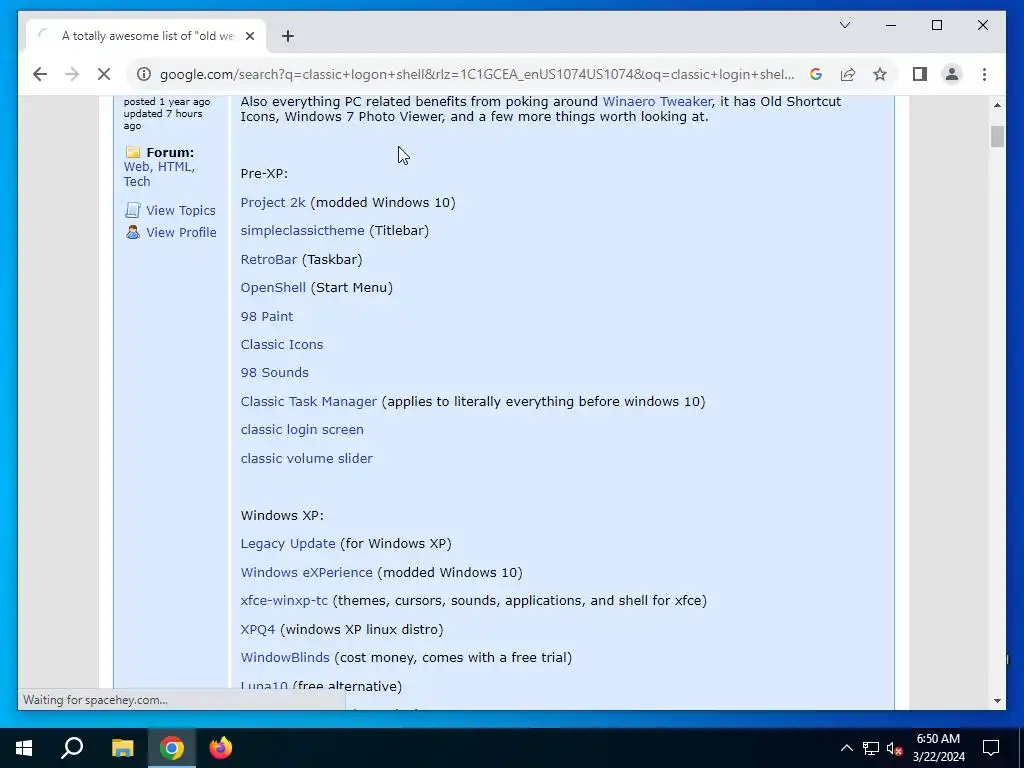
Task: Open the 98 Paint link
Action: point(266,316)
